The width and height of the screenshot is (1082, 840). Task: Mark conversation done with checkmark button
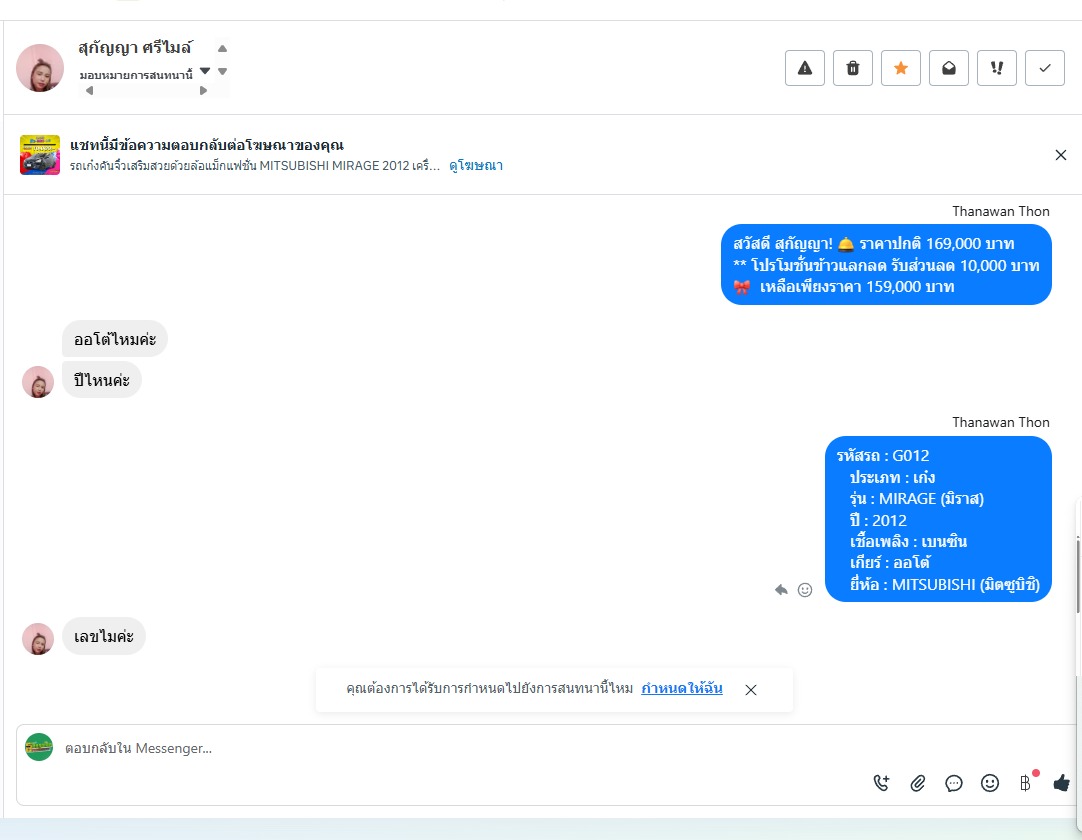click(1045, 68)
